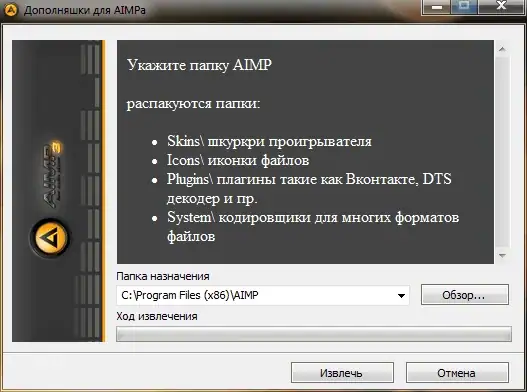Click the vertical AIMP3 logo text in banner
The width and height of the screenshot is (527, 392).
point(52,174)
